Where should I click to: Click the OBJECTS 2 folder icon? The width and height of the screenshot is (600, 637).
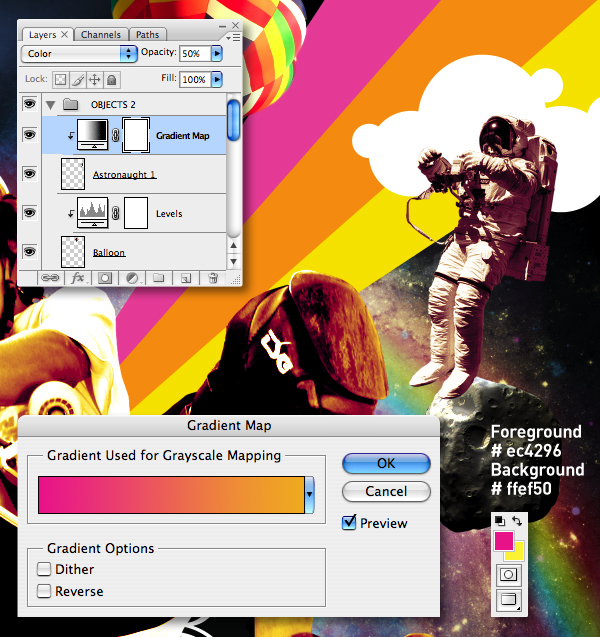pyautogui.click(x=71, y=104)
